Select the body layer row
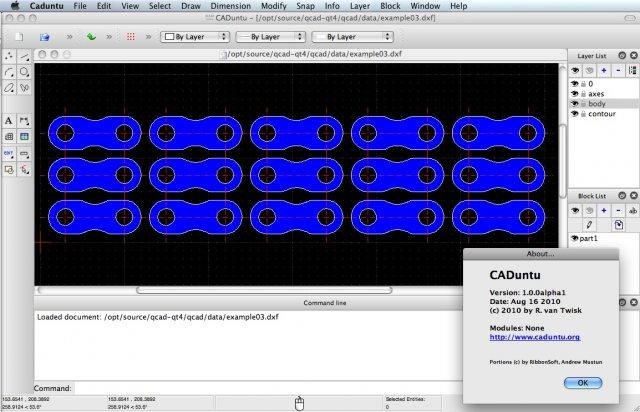640x412 pixels. 604,104
